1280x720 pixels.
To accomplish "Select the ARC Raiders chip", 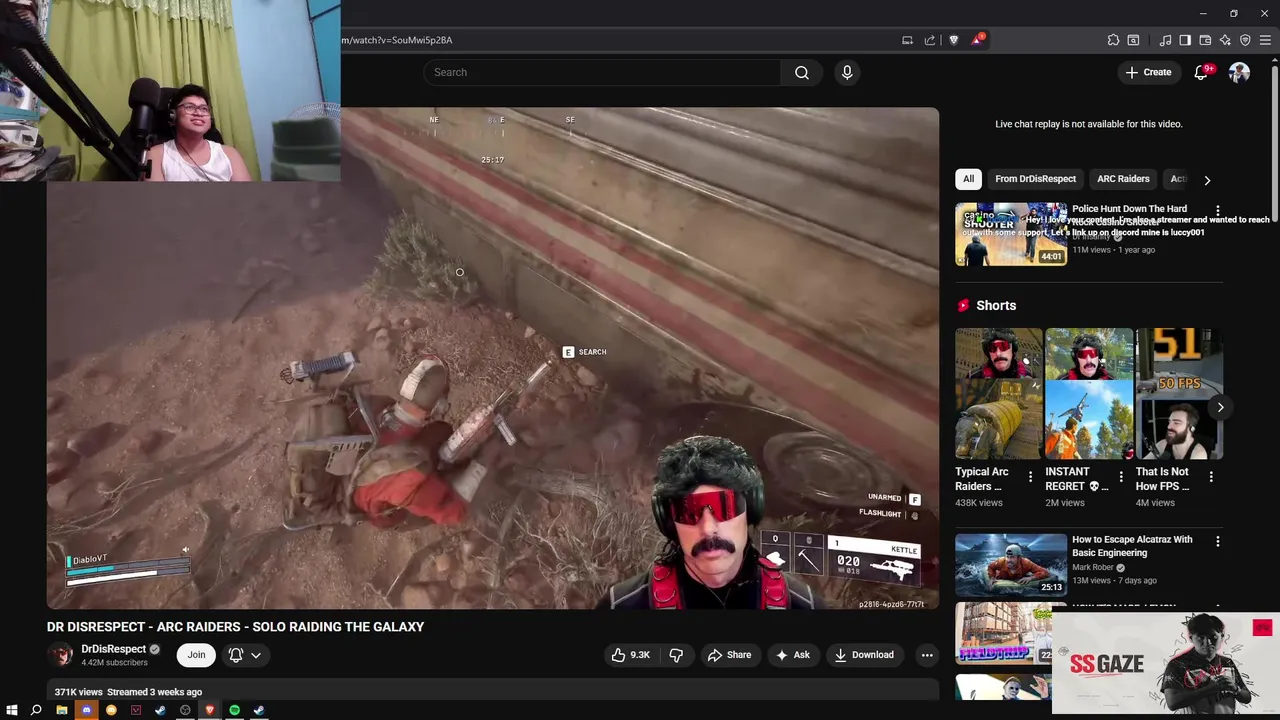I will (1123, 179).
